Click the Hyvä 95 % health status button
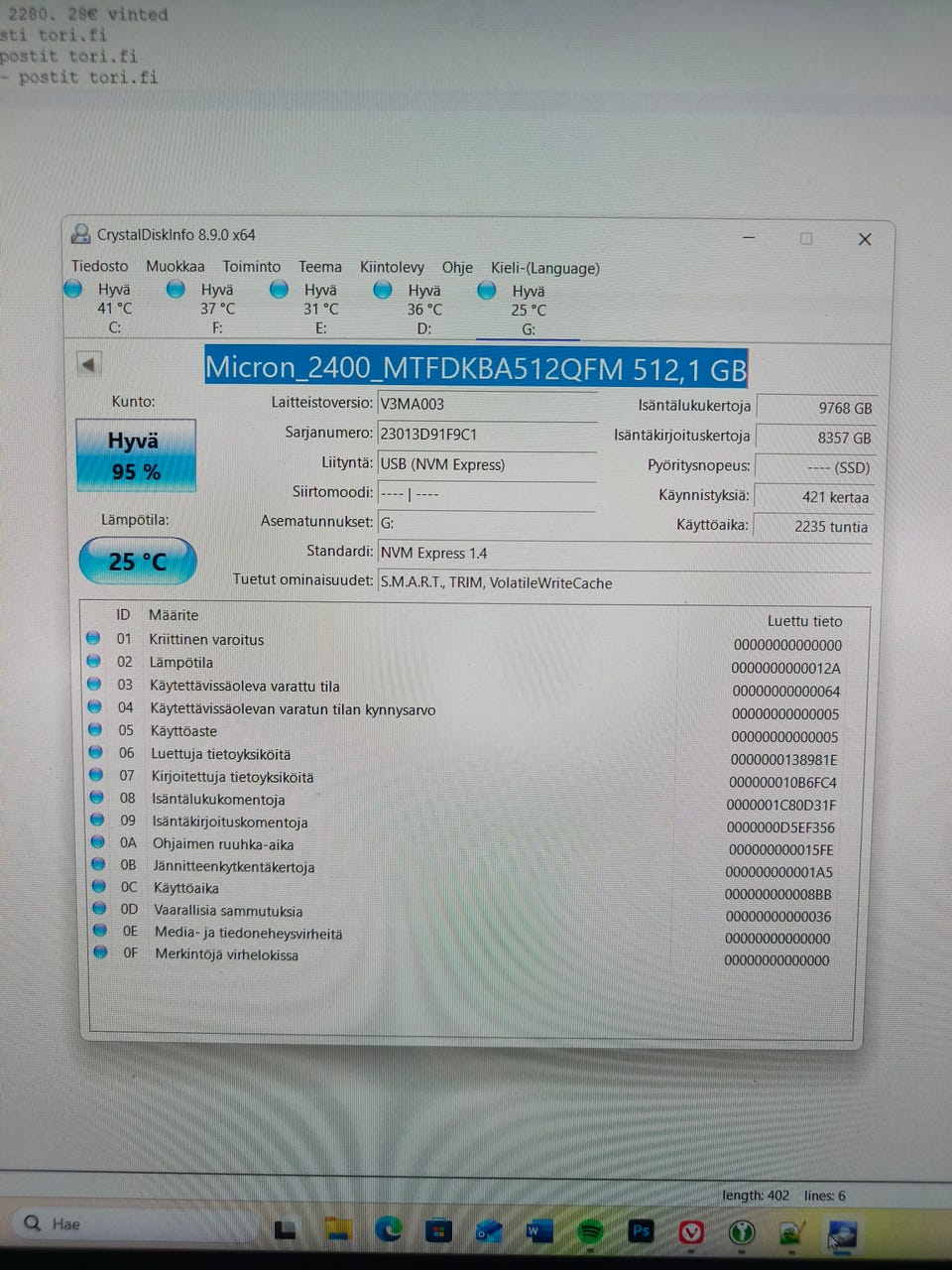This screenshot has width=952, height=1270. pyautogui.click(x=136, y=455)
